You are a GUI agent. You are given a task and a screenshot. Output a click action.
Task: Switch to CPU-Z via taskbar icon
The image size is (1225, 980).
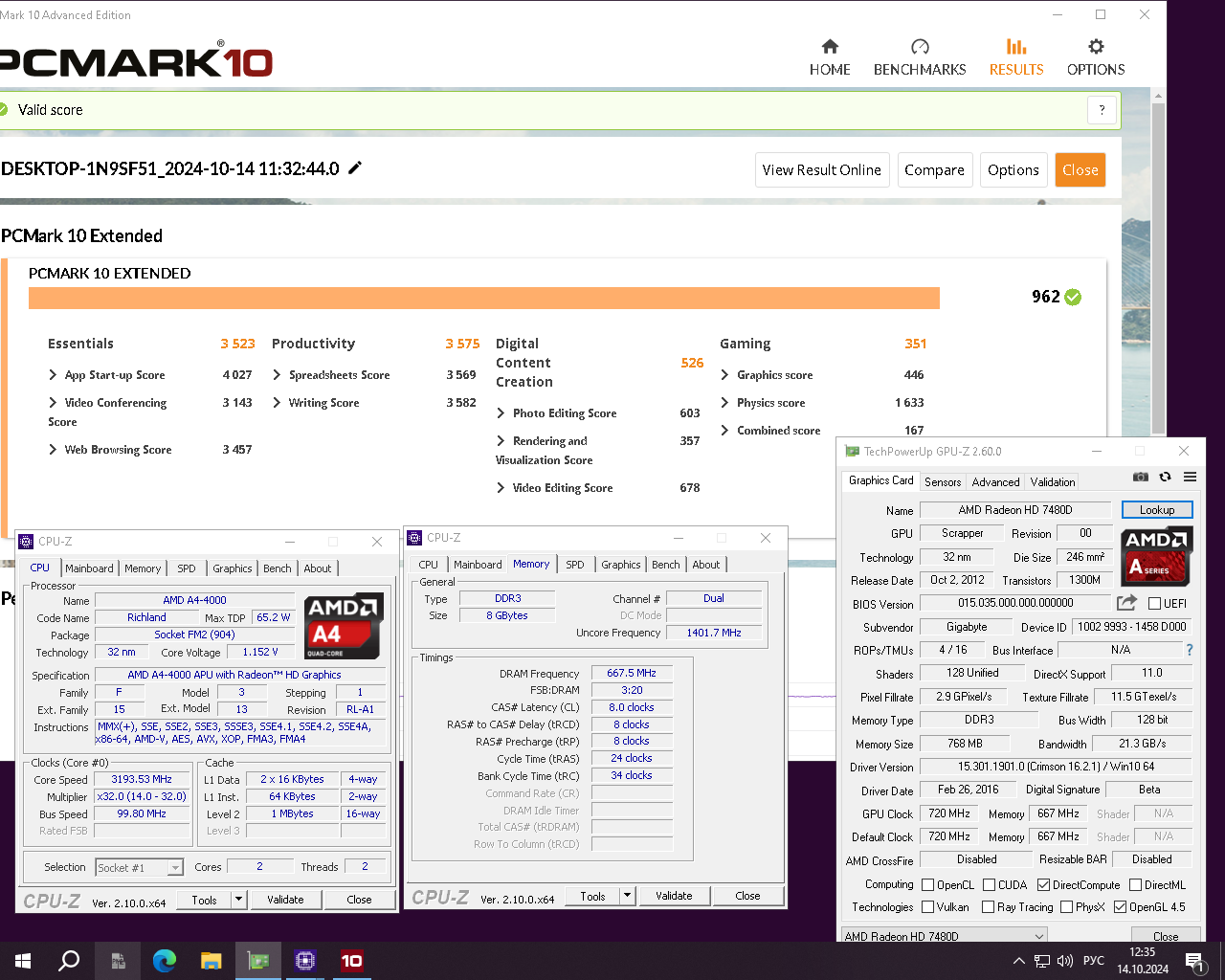pyautogui.click(x=305, y=961)
